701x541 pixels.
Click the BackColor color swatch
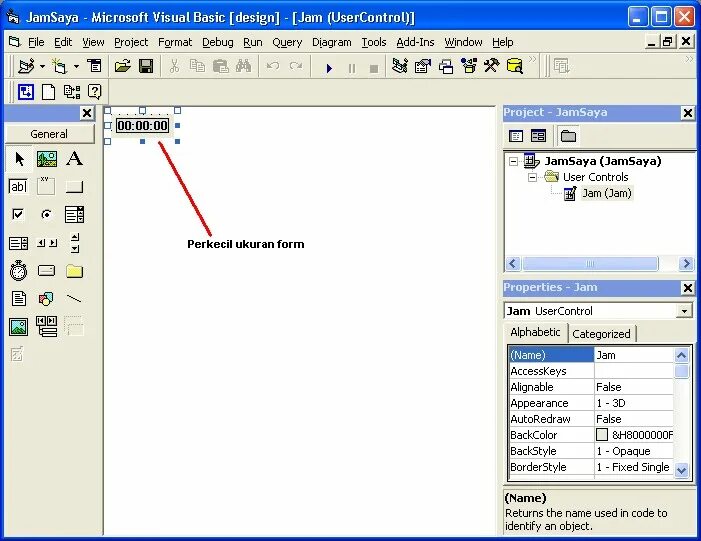602,435
